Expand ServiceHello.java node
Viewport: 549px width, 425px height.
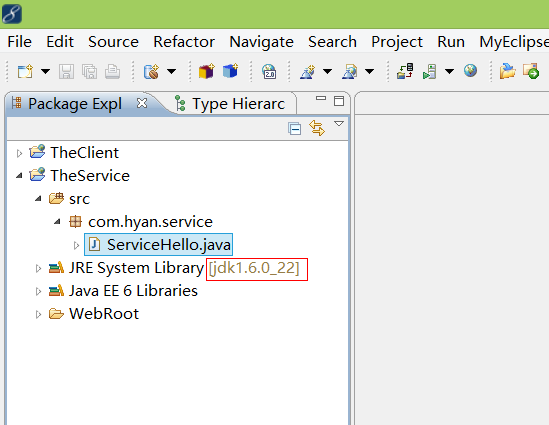pyautogui.click(x=76, y=245)
